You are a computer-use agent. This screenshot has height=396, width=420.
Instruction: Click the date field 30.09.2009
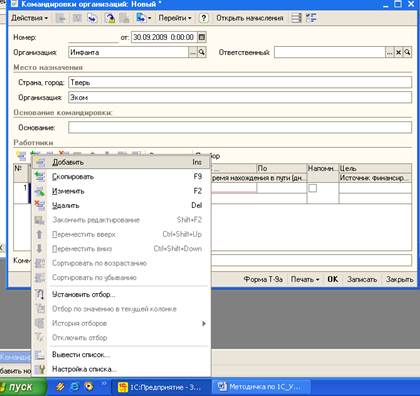(164, 37)
